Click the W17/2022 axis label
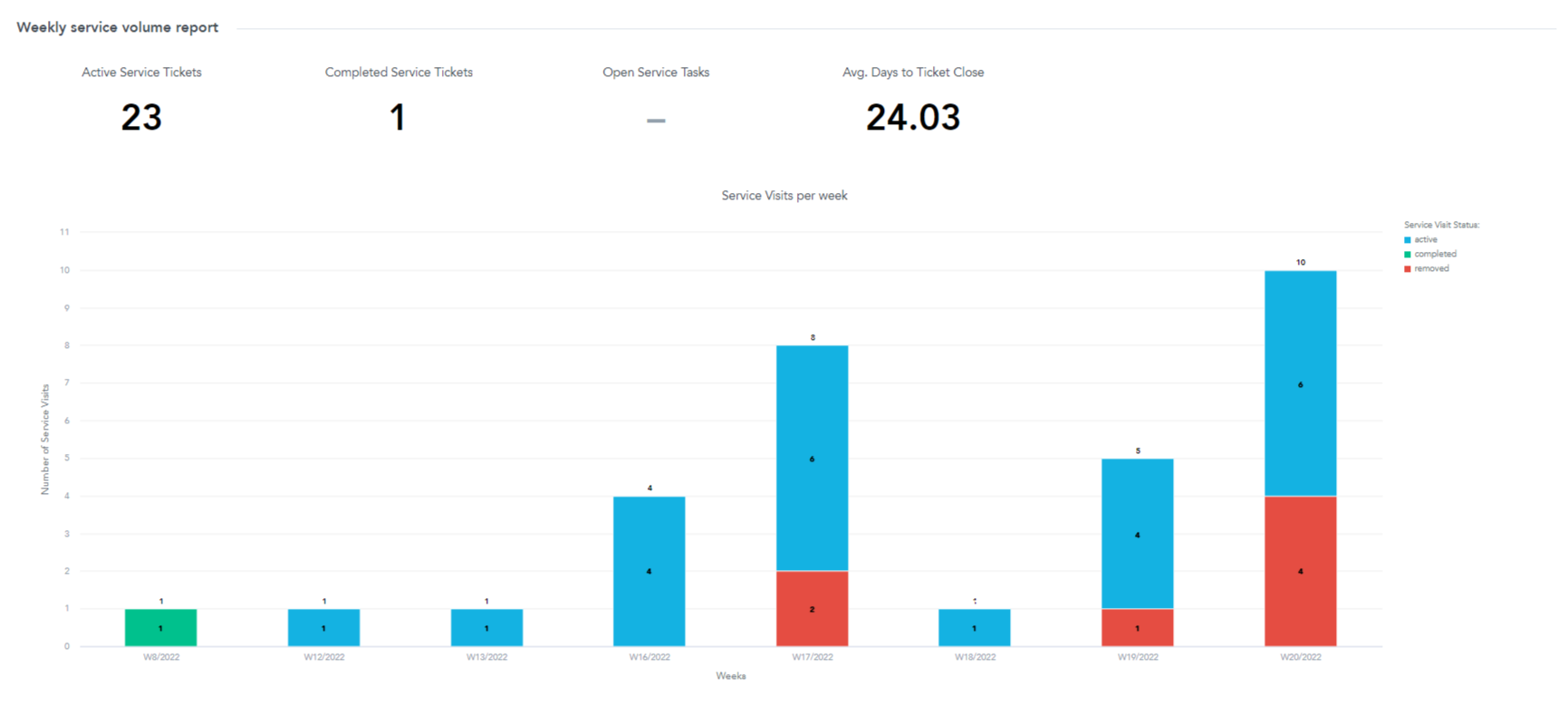The width and height of the screenshot is (1568, 706). click(x=813, y=657)
